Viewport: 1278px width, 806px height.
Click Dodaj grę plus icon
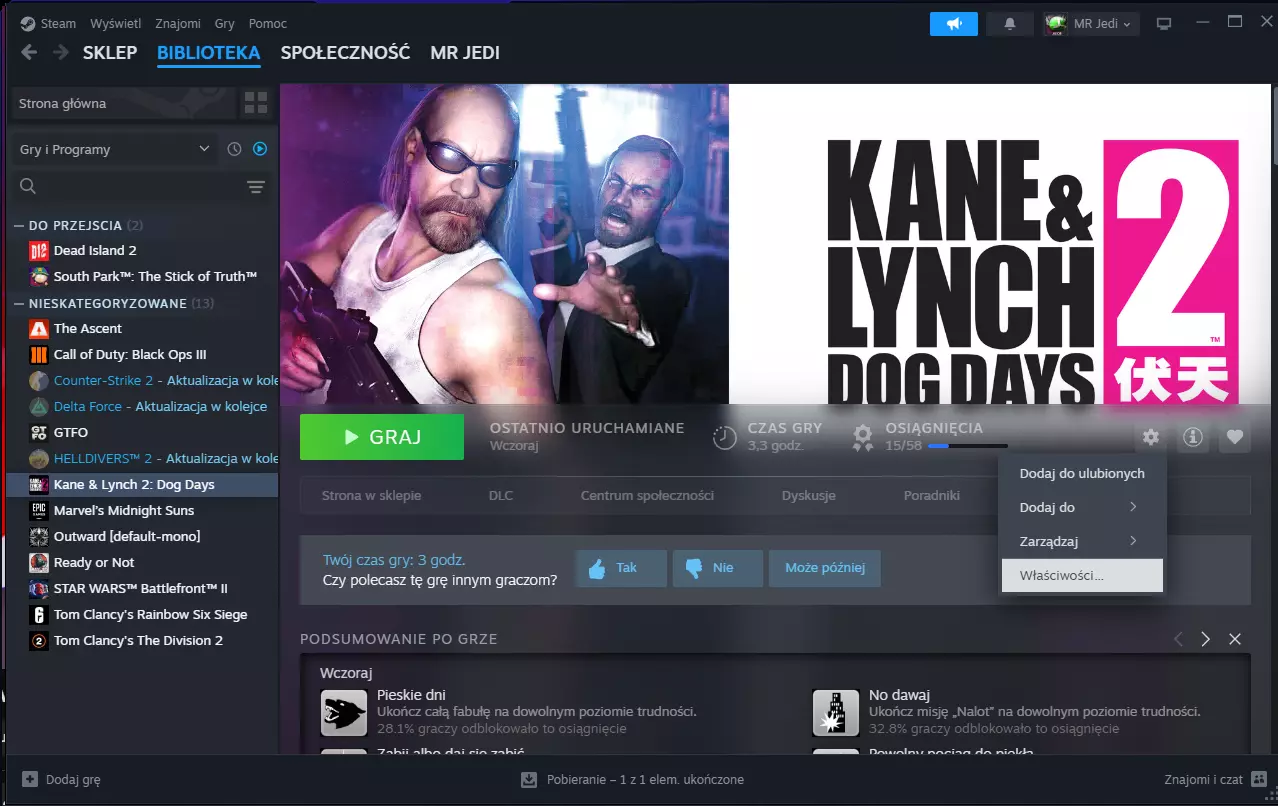[30, 779]
